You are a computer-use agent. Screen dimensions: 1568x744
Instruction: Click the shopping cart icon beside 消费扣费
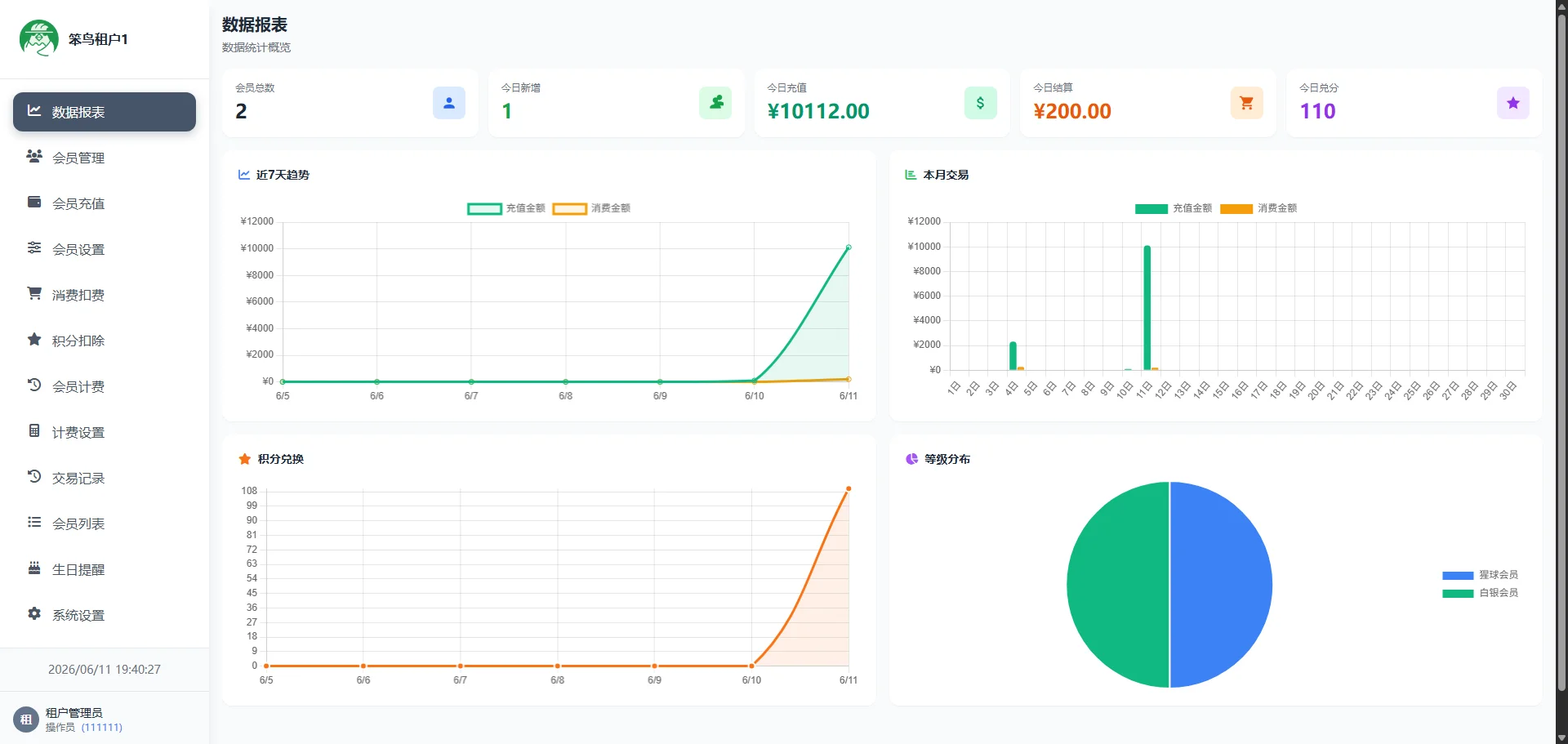[34, 293]
